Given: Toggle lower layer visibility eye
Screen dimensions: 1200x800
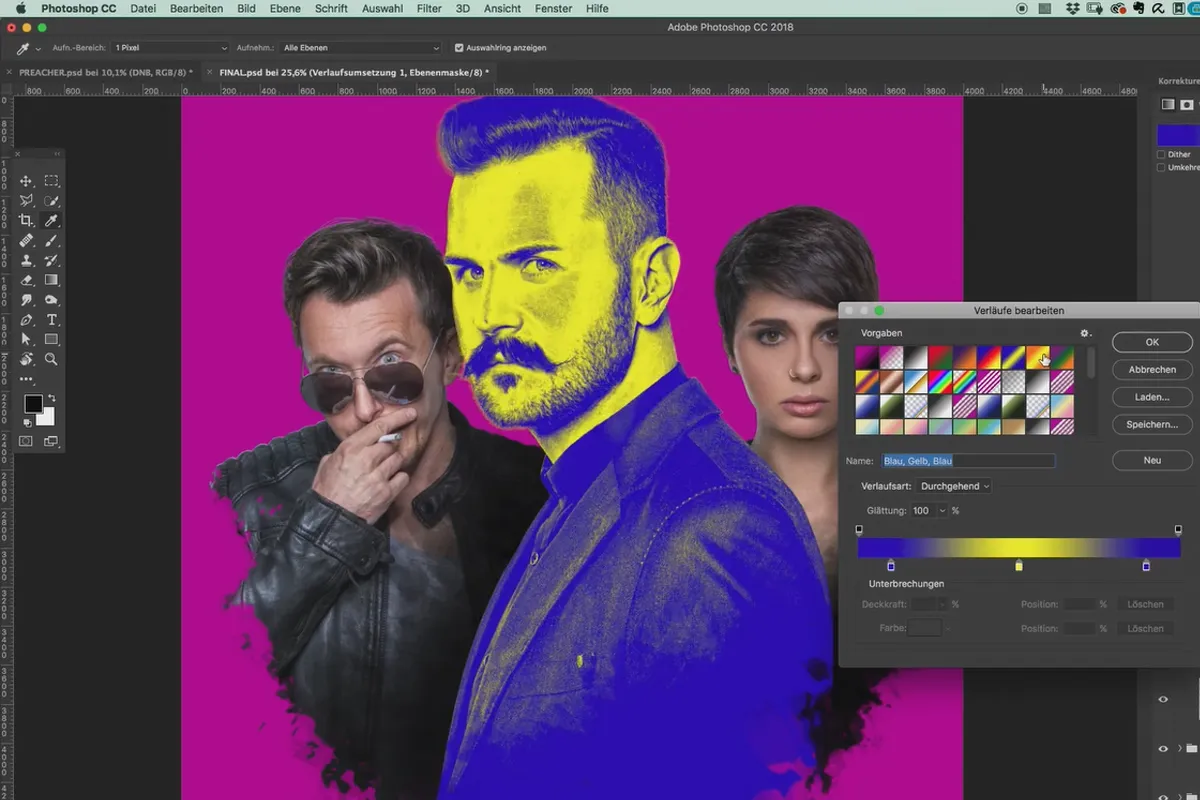Looking at the screenshot, I should click(1163, 748).
